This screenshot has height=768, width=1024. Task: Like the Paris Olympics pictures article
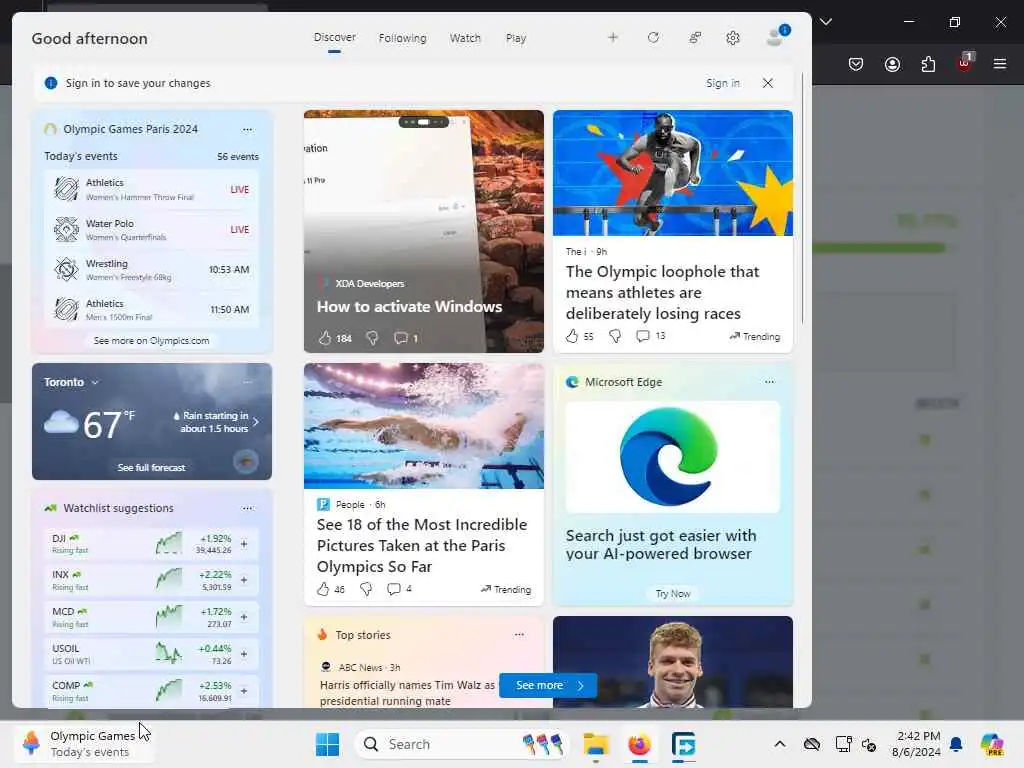coord(323,589)
